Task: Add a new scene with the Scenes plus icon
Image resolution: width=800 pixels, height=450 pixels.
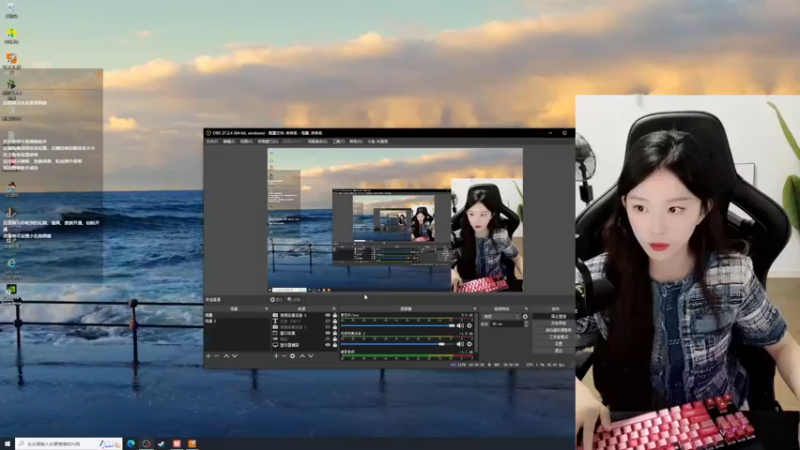Action: coord(208,356)
